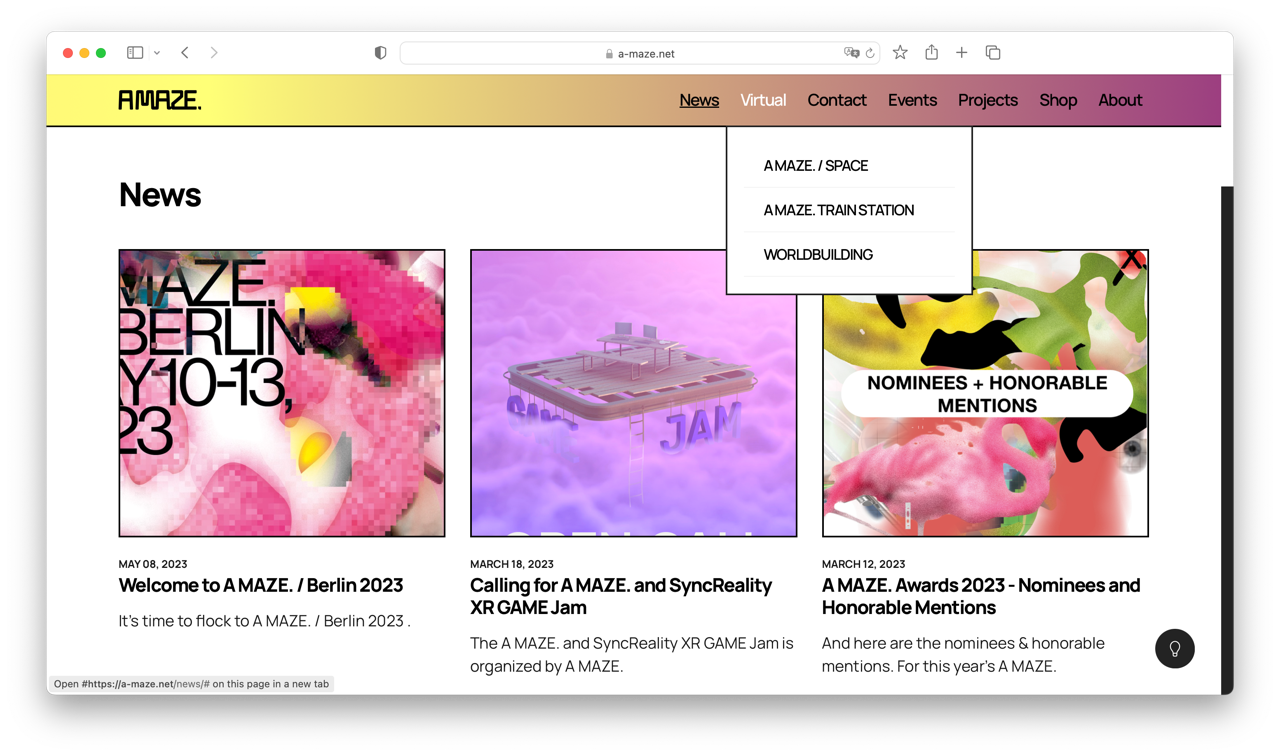
Task: Open the privacy shield report icon
Action: pos(380,53)
